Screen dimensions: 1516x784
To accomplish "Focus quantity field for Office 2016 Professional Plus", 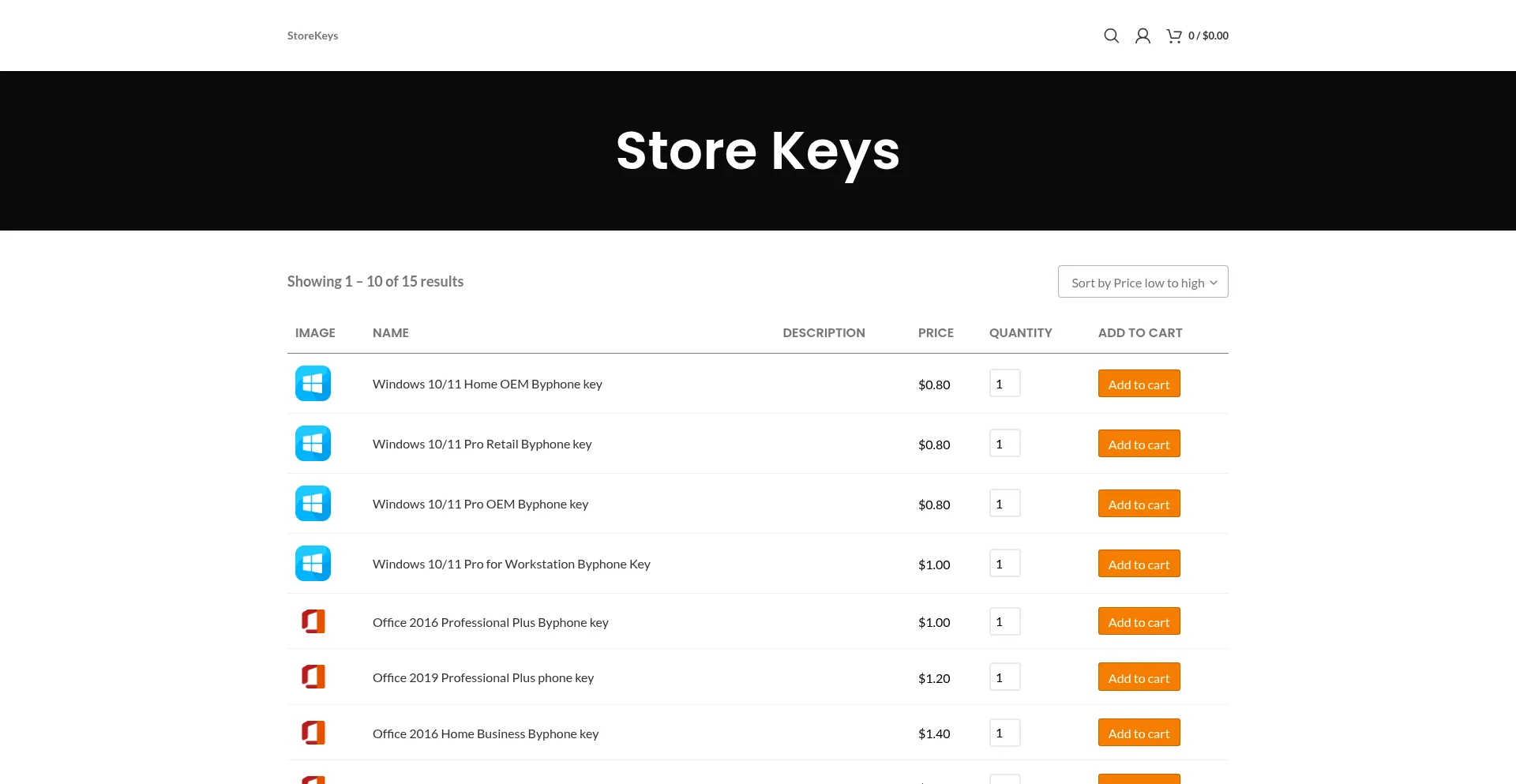I will (x=1004, y=621).
